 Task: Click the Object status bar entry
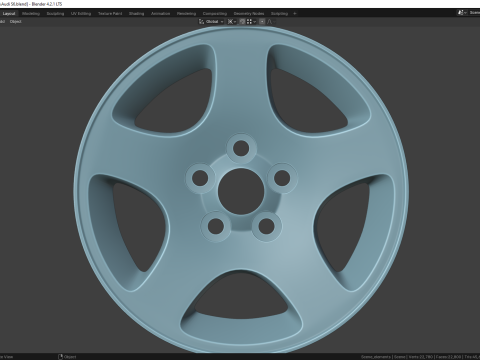click(67, 357)
